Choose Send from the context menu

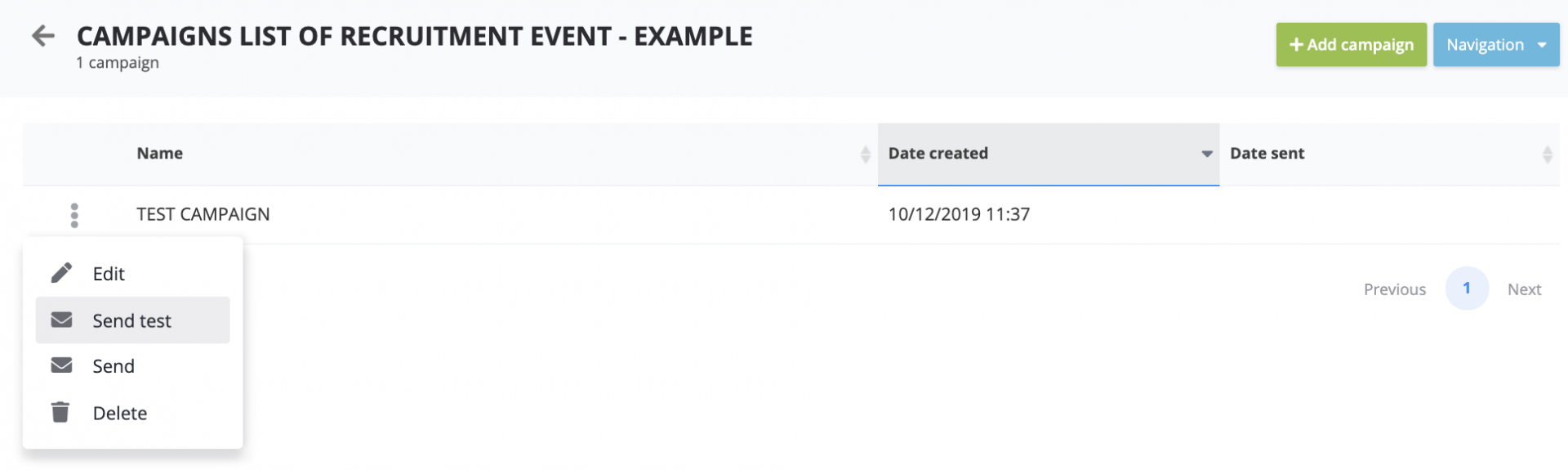click(x=114, y=366)
